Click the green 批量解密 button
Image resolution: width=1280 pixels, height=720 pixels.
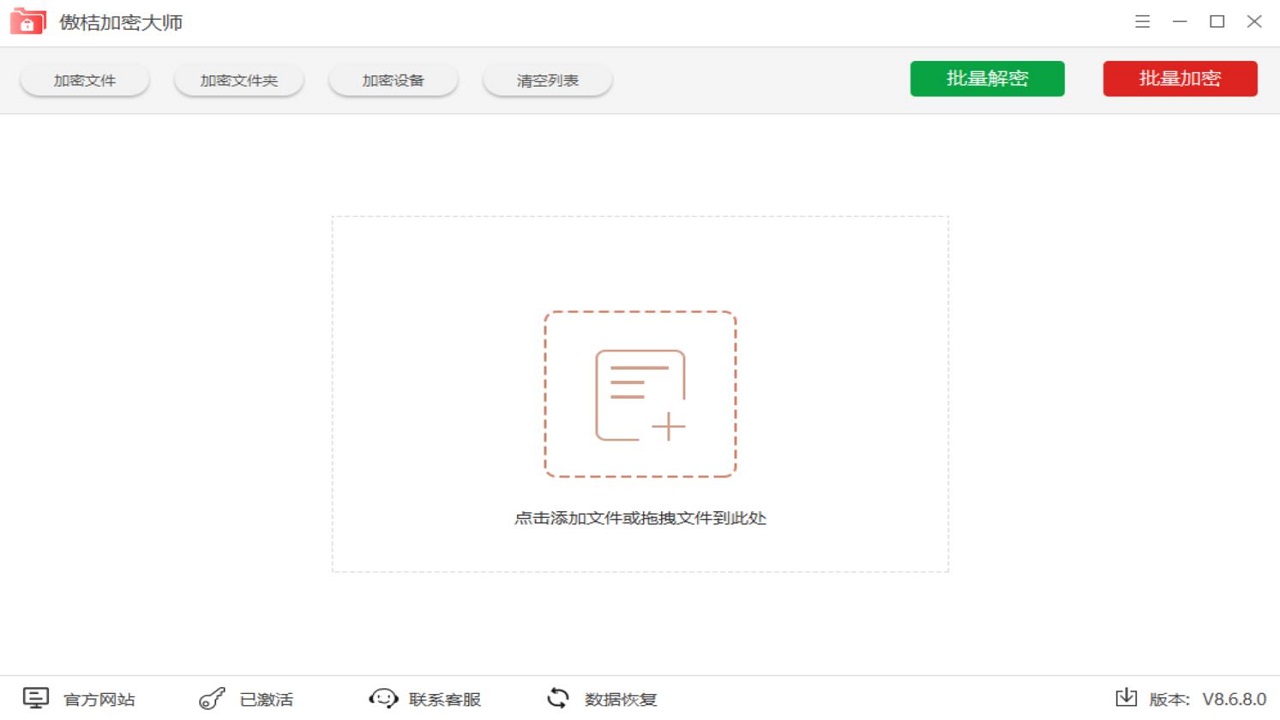click(x=987, y=78)
